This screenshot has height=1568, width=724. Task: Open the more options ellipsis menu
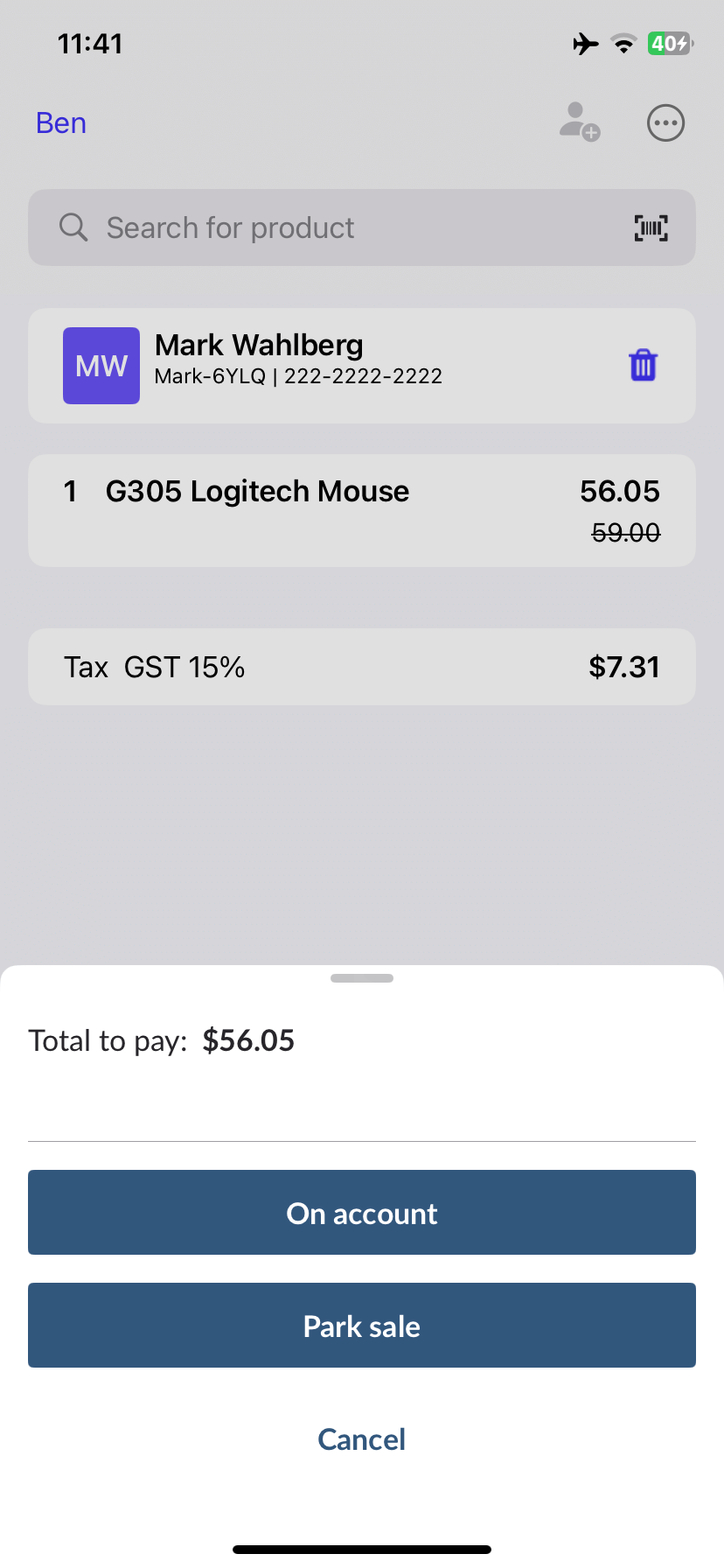click(665, 122)
